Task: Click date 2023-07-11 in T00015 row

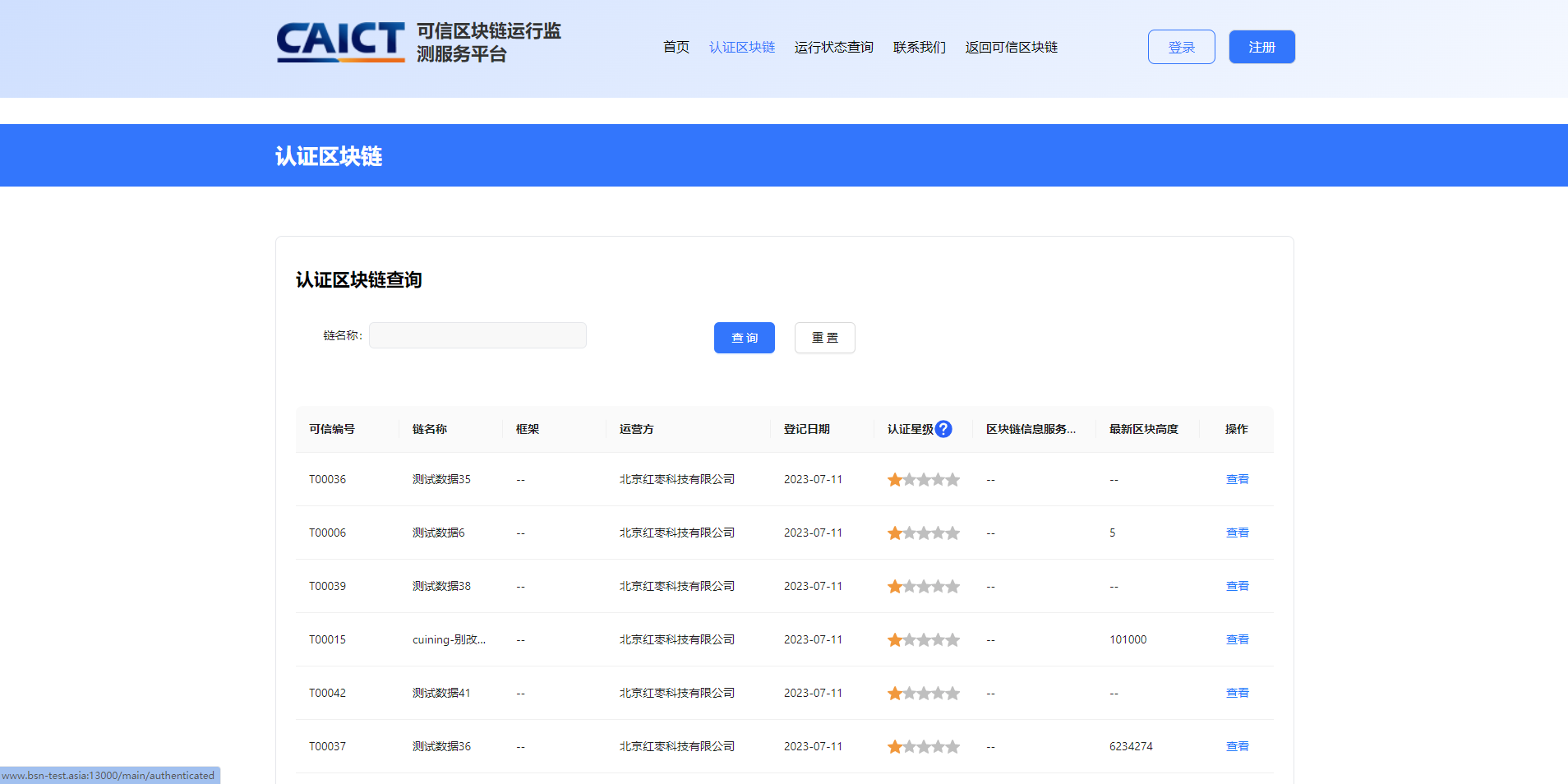Action: click(x=813, y=639)
